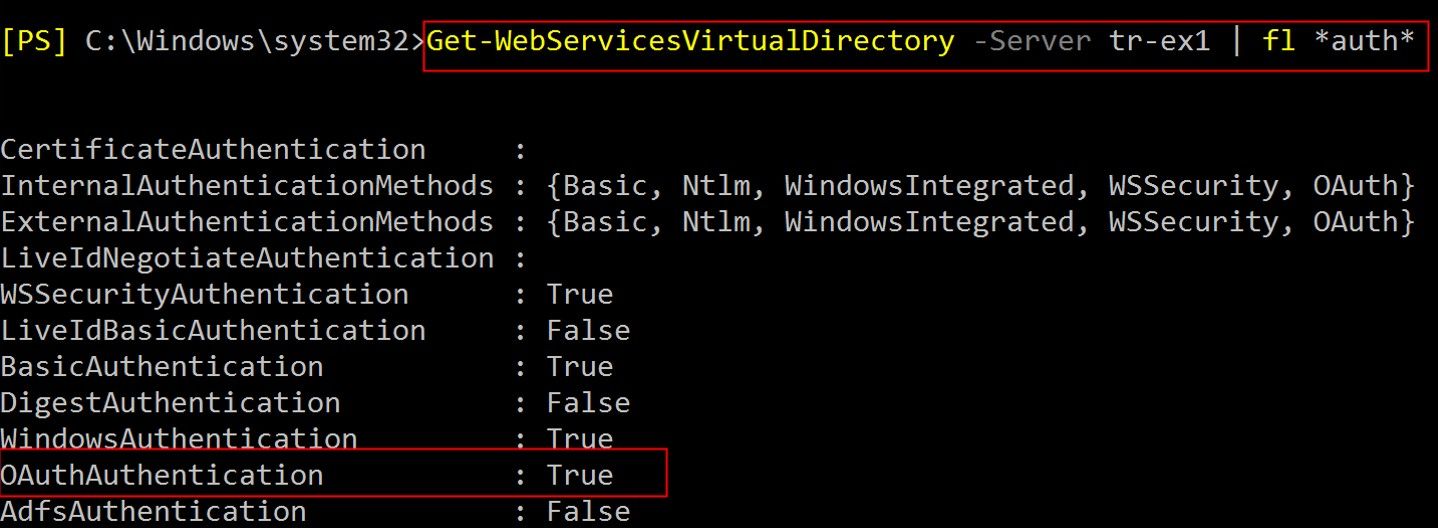Click the tr-ex1 server name
1438x528 pixels.
[x=1159, y=42]
